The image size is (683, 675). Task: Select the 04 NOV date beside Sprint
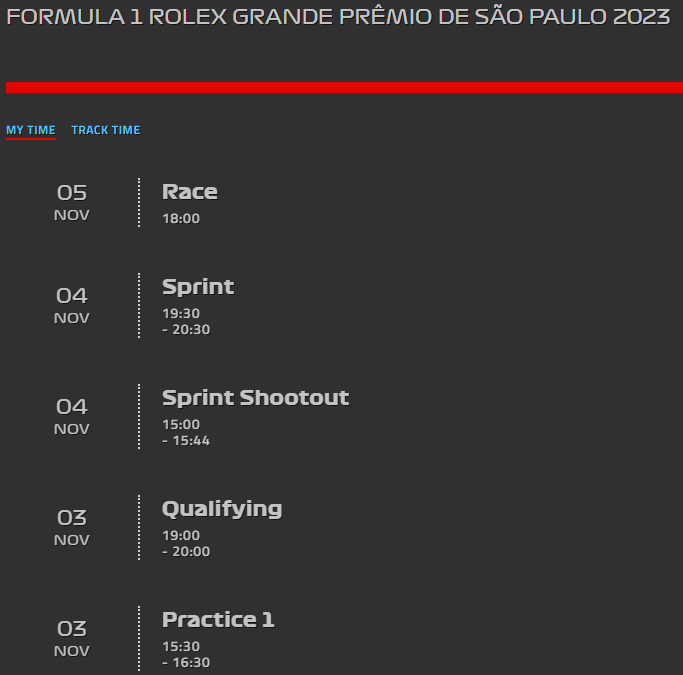72,306
